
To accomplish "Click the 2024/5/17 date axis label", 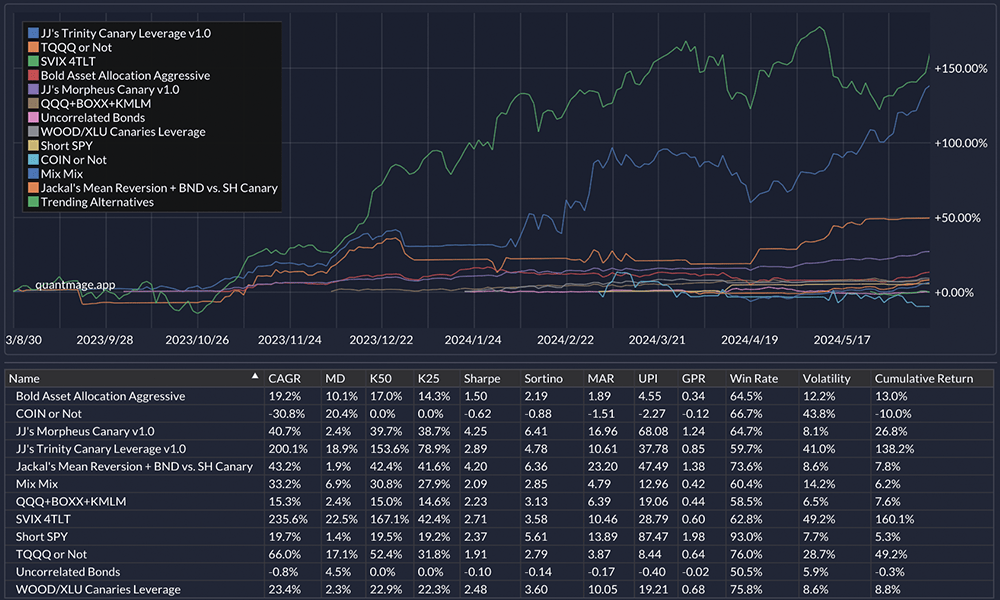I will (842, 340).
